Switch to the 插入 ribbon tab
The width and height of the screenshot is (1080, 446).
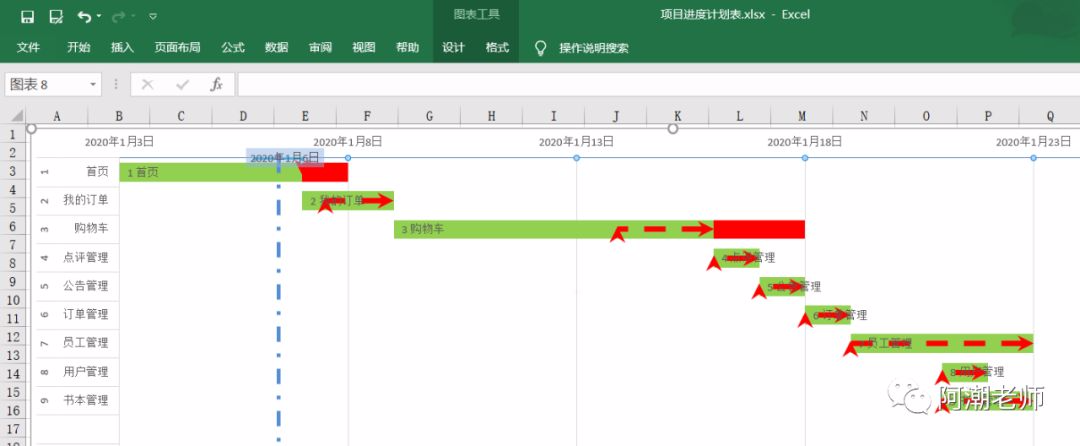[123, 47]
